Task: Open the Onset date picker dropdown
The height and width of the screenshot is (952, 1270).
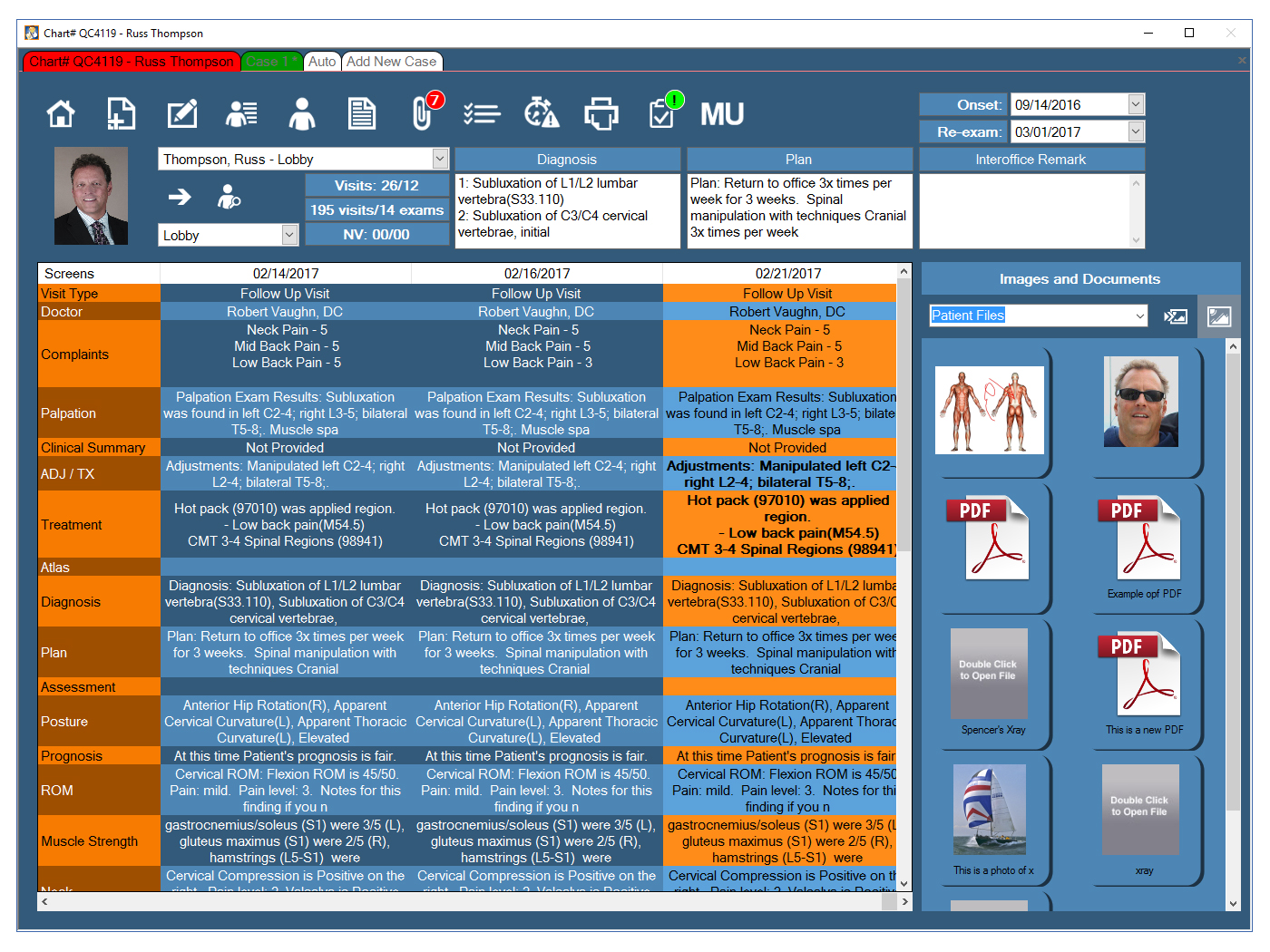Action: 1136,104
